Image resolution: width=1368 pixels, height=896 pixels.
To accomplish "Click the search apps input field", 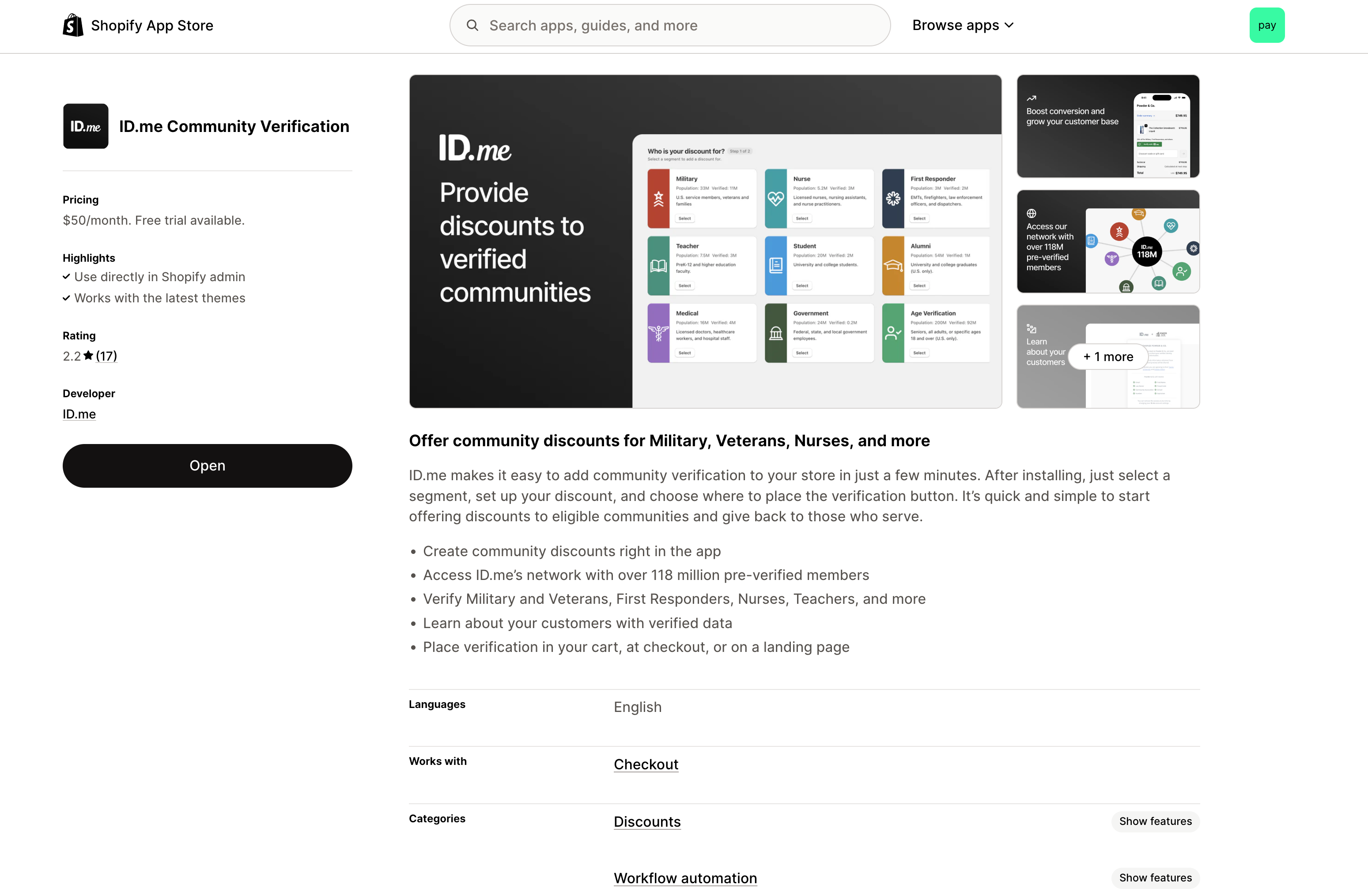I will point(669,25).
